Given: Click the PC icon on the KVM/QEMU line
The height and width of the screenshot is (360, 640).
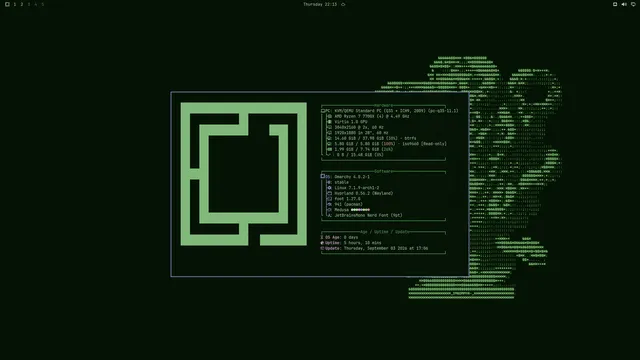Looking at the screenshot, I should tap(323, 111).
